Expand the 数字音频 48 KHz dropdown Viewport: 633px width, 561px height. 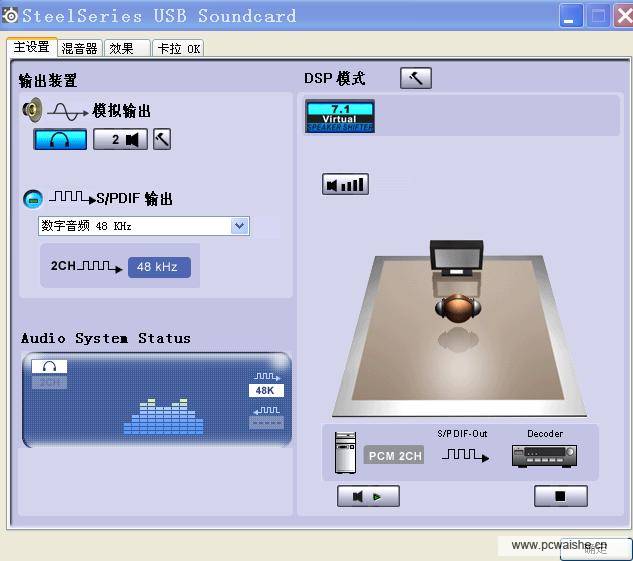[239, 226]
